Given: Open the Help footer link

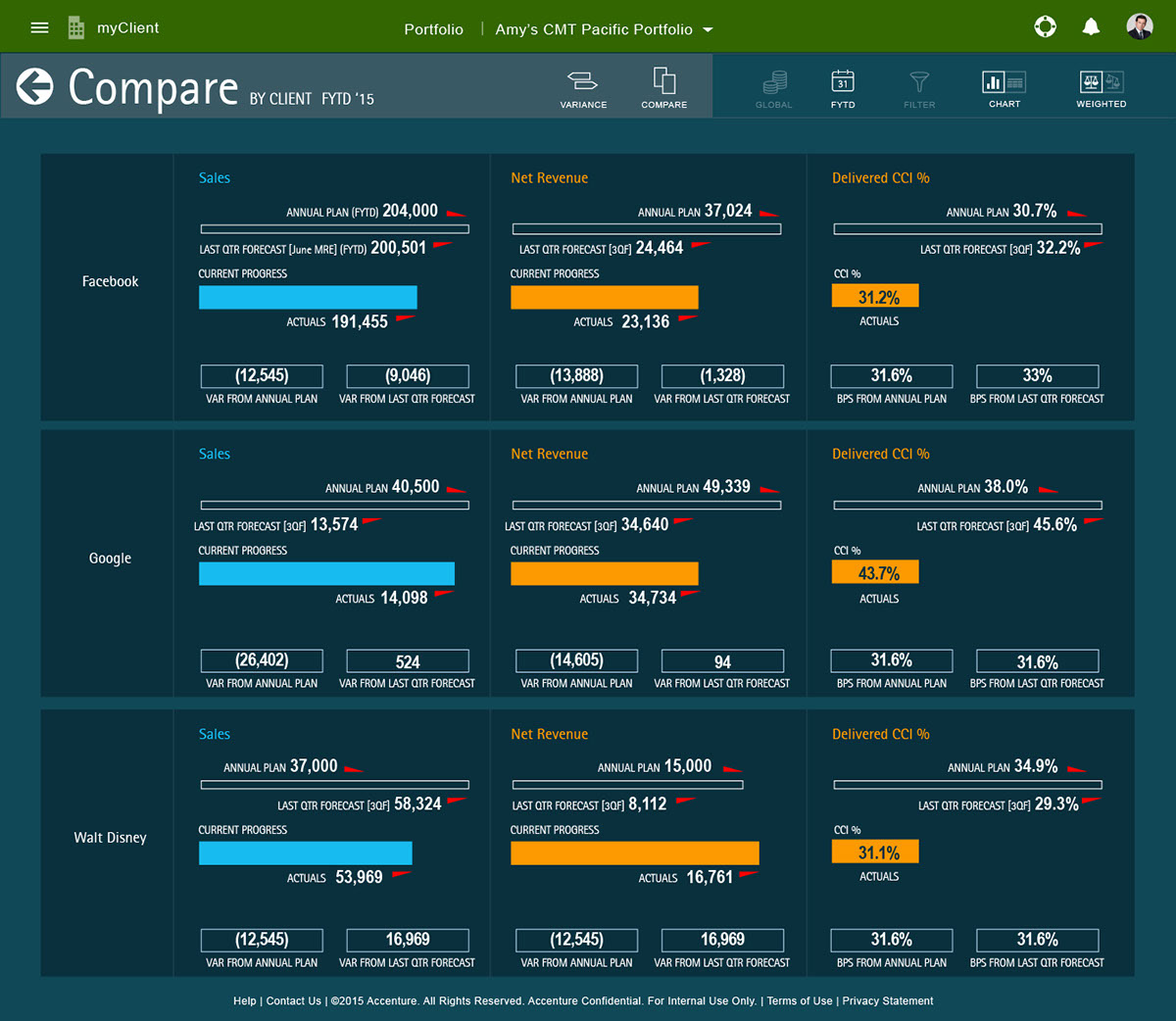Looking at the screenshot, I should click(244, 1001).
